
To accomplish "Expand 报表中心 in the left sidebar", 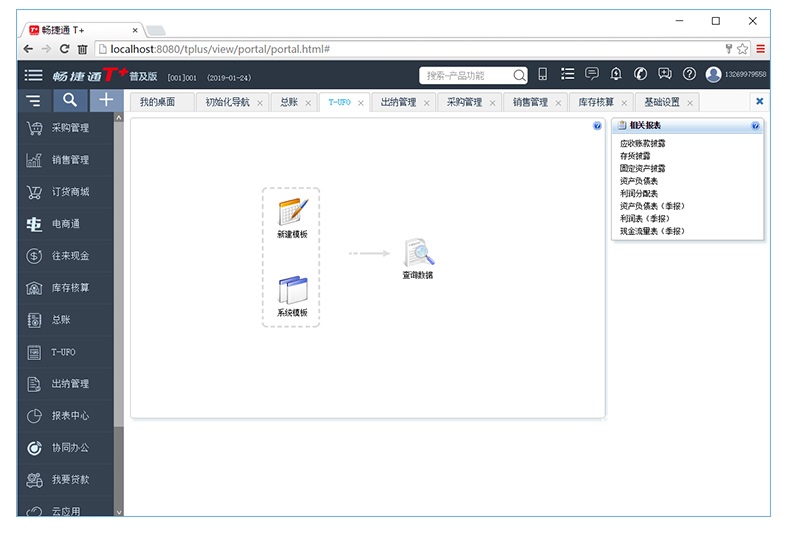I will coord(70,416).
